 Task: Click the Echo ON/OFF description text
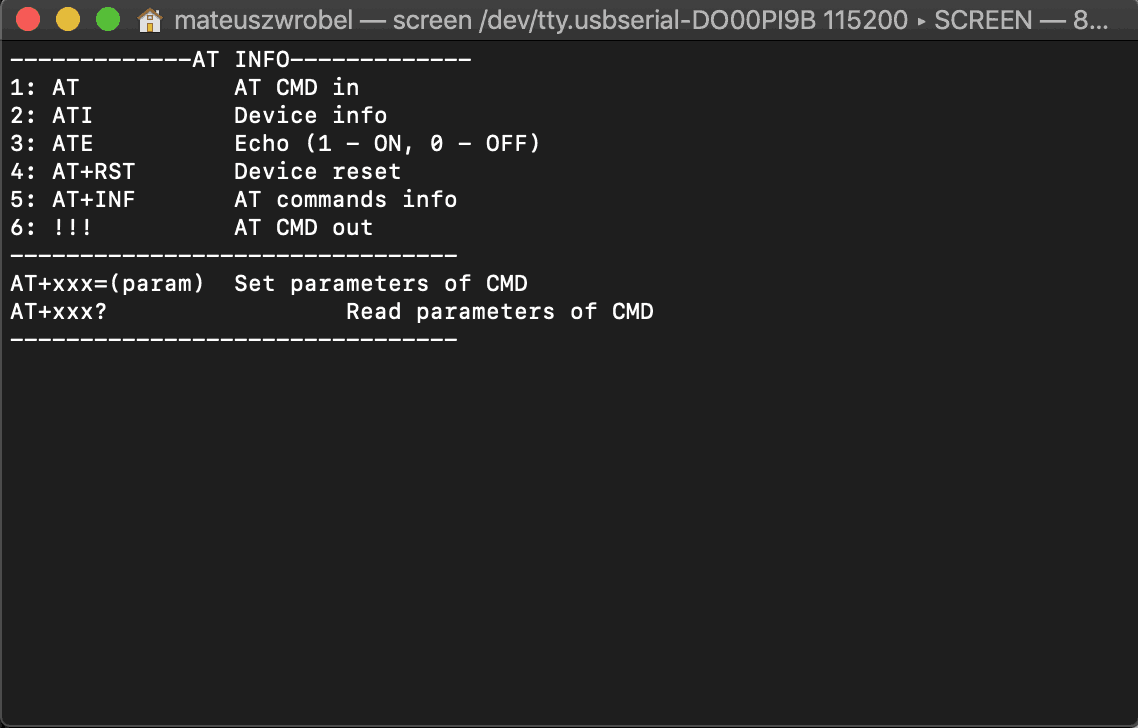(x=388, y=144)
